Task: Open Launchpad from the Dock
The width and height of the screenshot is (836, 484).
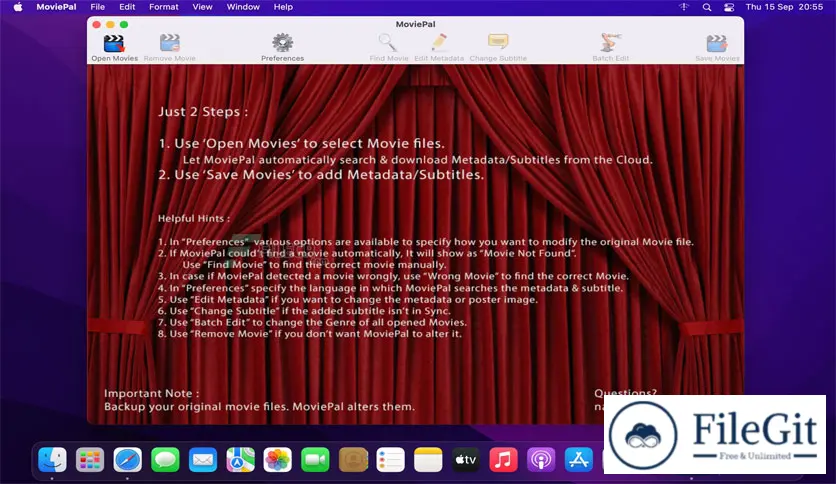Action: (90, 459)
